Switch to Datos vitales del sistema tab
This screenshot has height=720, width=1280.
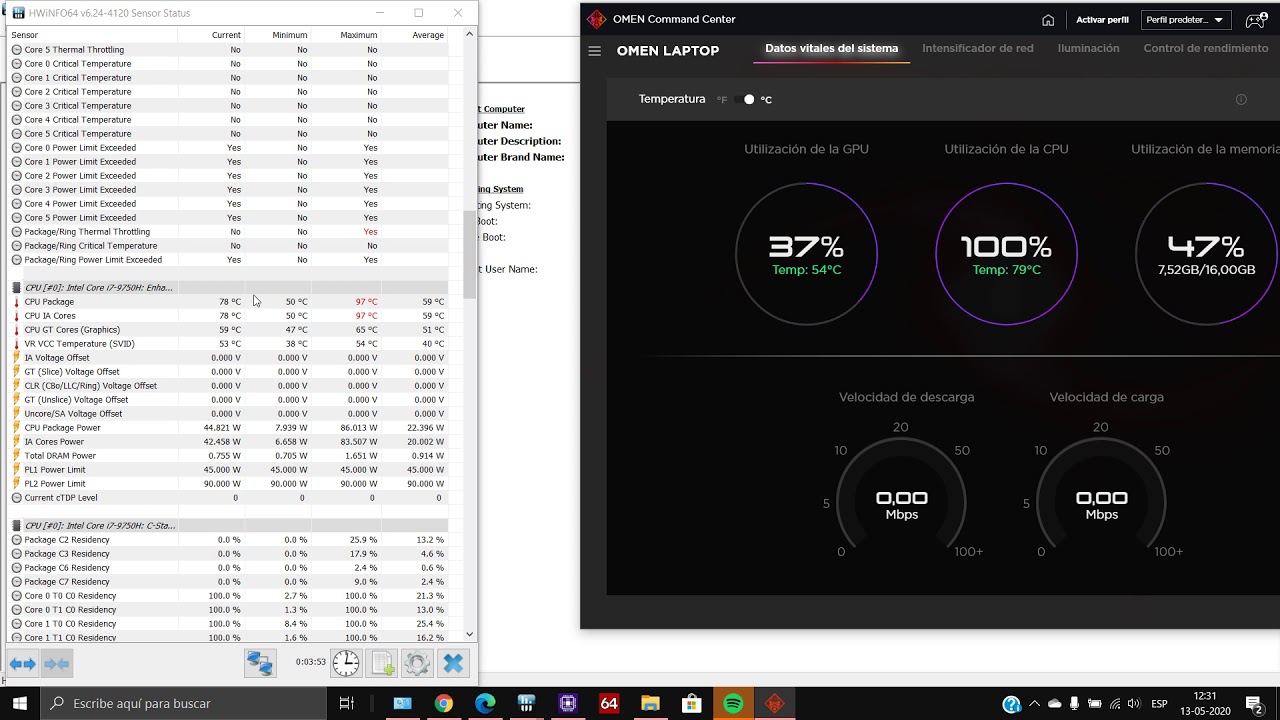831,48
